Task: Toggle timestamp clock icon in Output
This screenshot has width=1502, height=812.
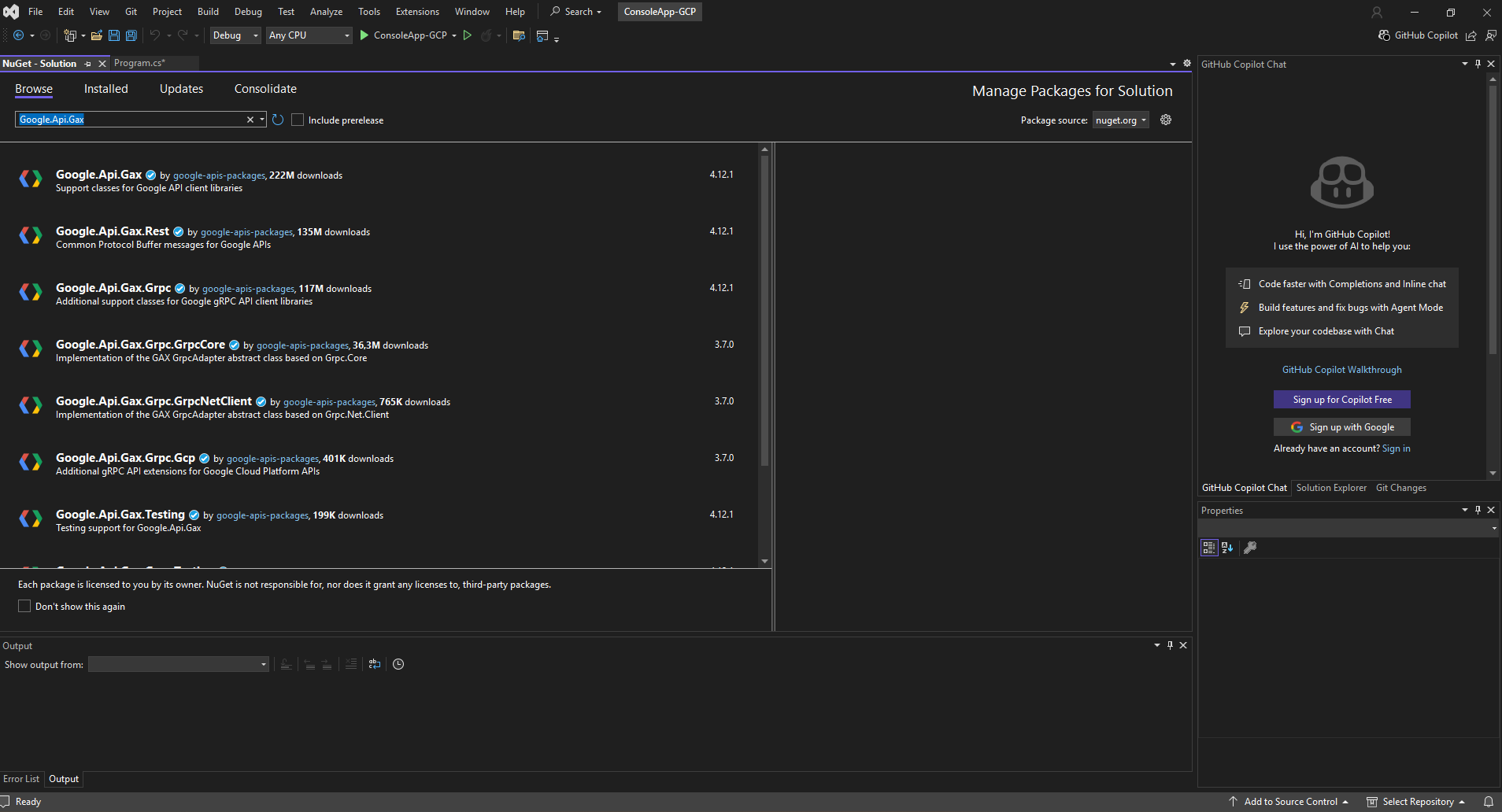Action: [398, 664]
